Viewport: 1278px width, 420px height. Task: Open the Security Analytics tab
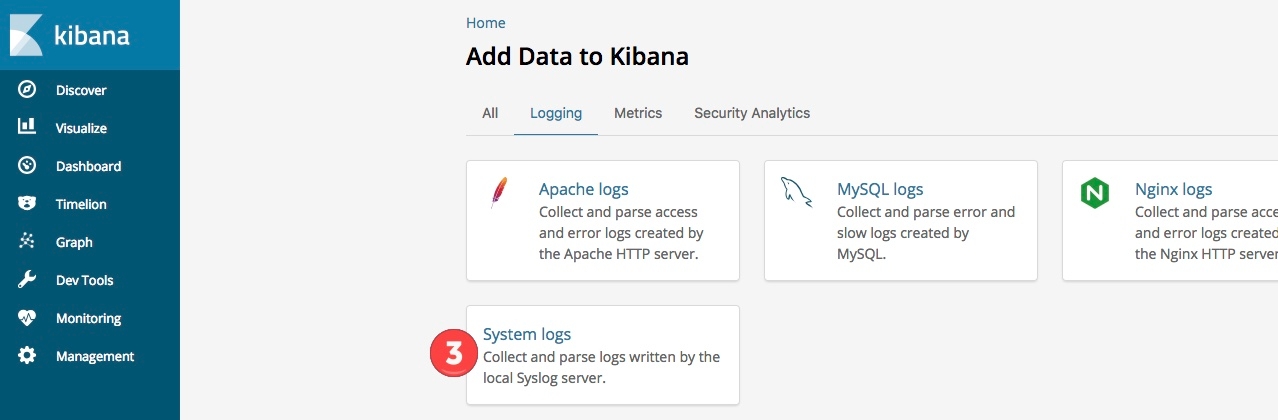(752, 113)
